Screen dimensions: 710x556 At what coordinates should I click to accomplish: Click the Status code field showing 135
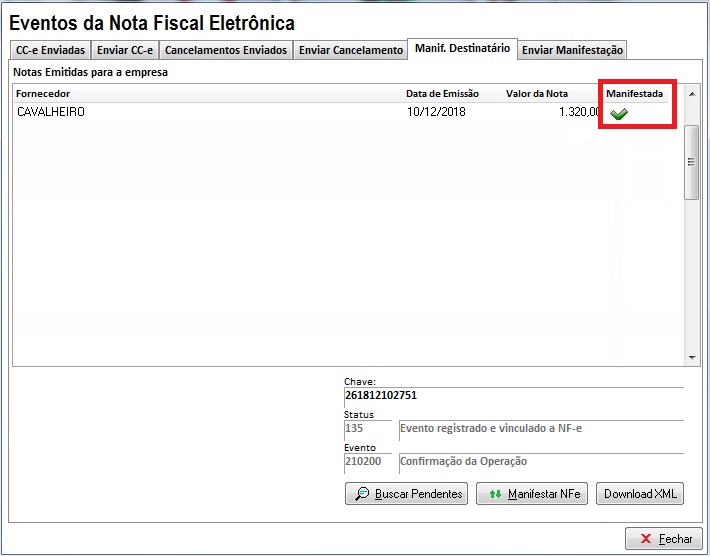(368, 429)
